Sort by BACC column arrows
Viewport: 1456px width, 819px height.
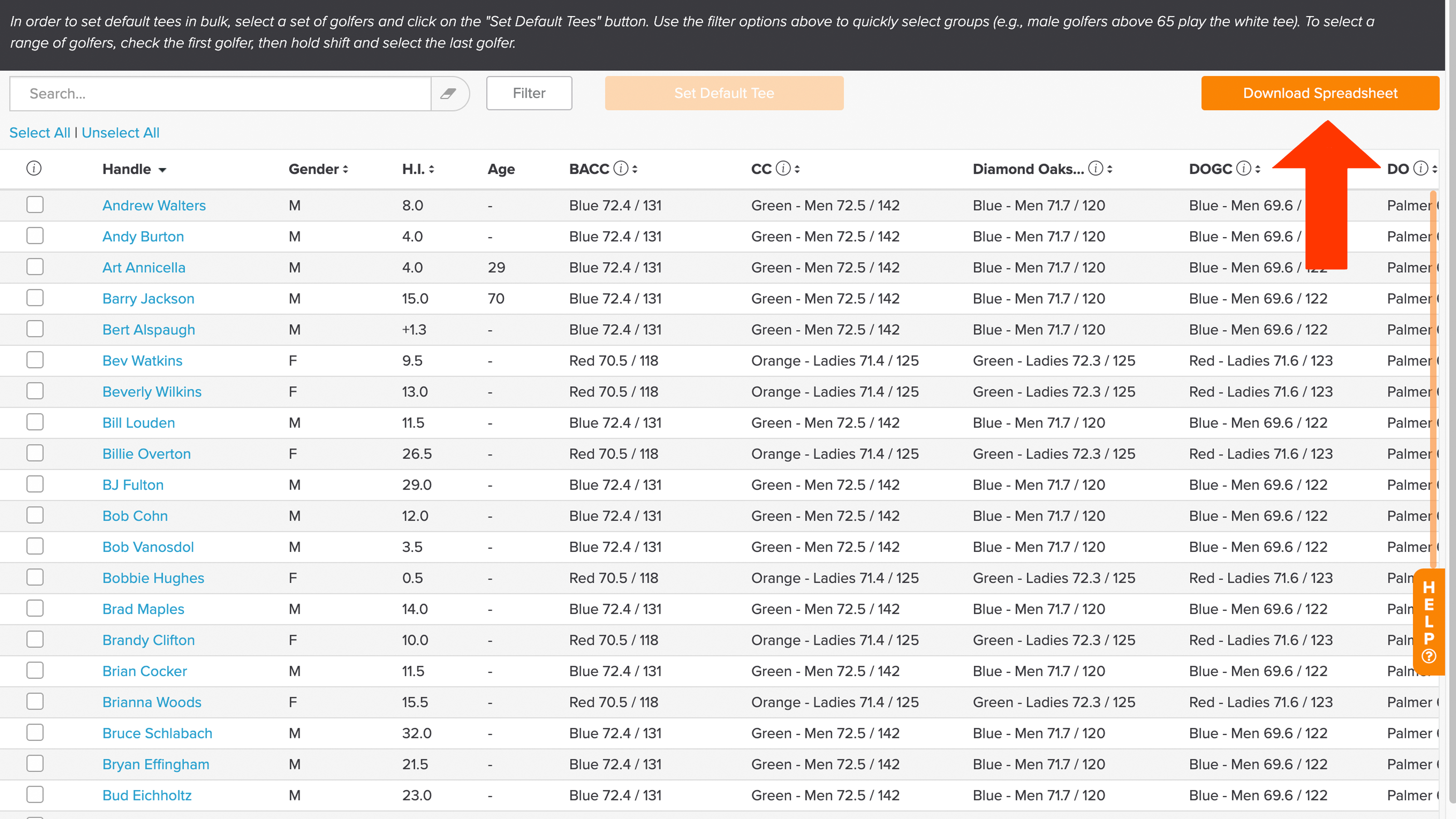(635, 169)
